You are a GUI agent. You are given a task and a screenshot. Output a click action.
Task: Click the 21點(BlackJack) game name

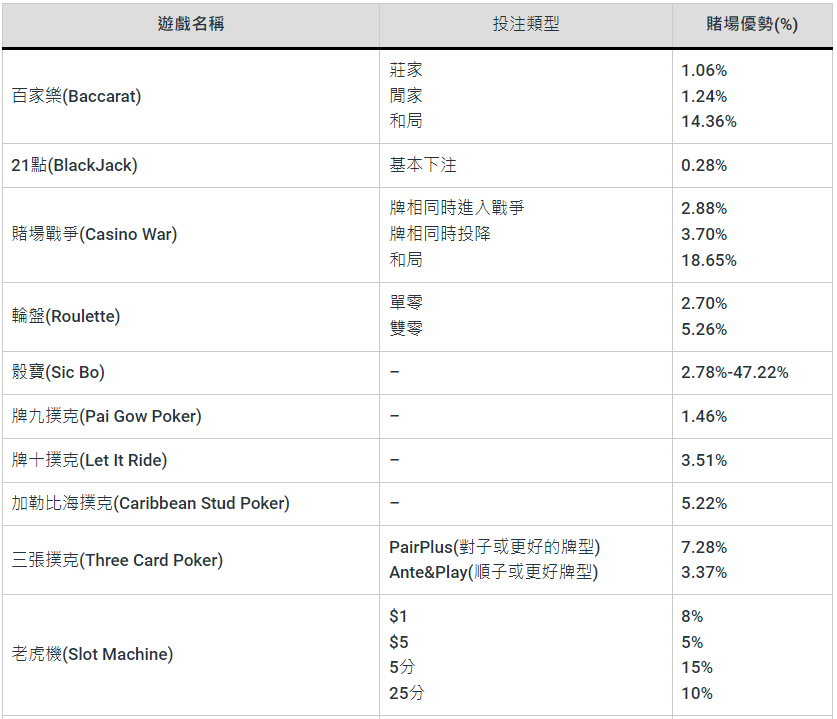click(x=74, y=166)
